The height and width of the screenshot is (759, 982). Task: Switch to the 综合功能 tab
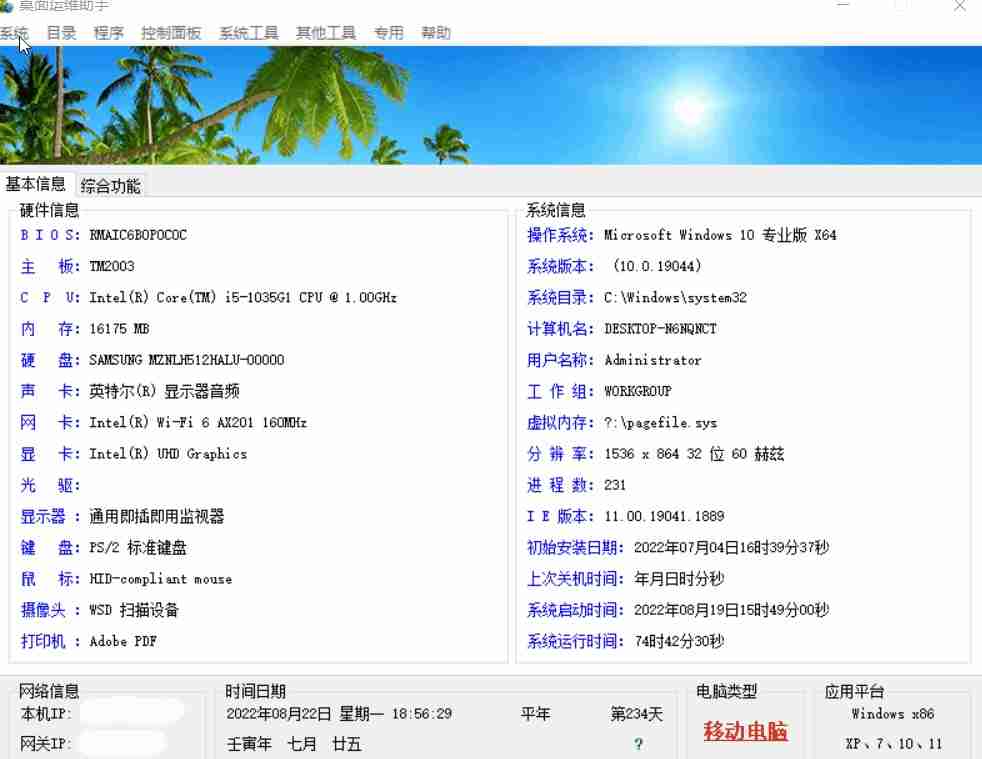click(x=110, y=186)
